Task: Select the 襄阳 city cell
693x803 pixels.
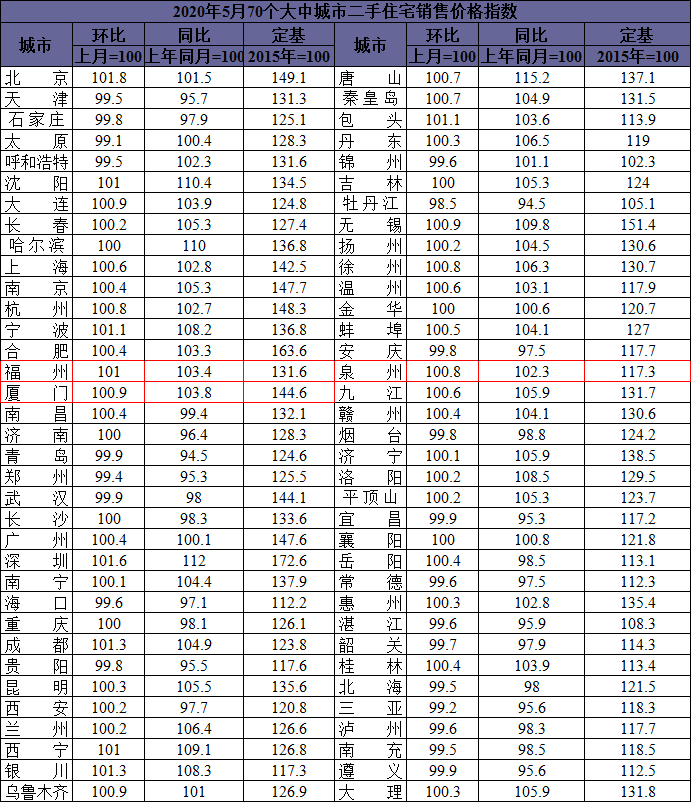Action: tap(370, 540)
